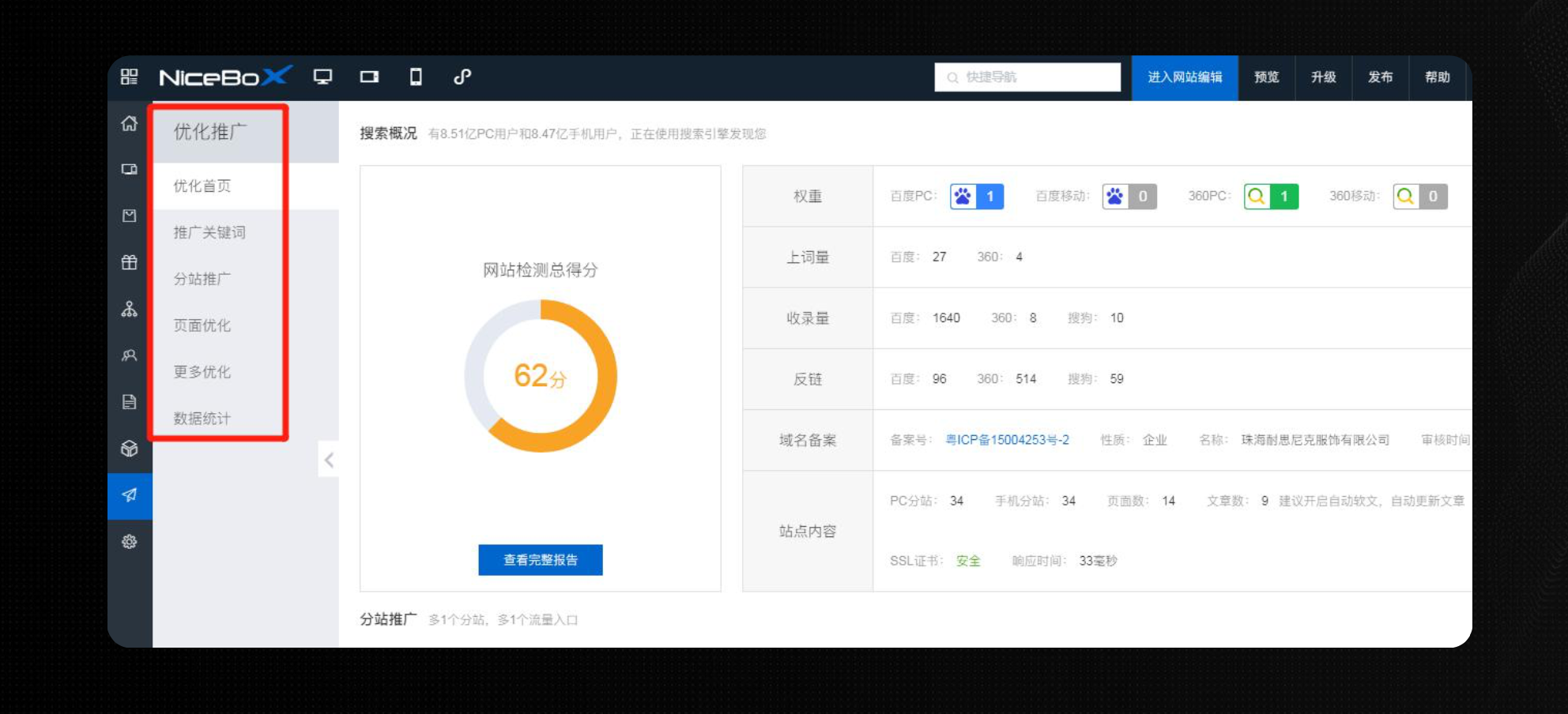Click the 分站推广 section heading at bottom
This screenshot has height=714, width=1568.
pos(388,619)
